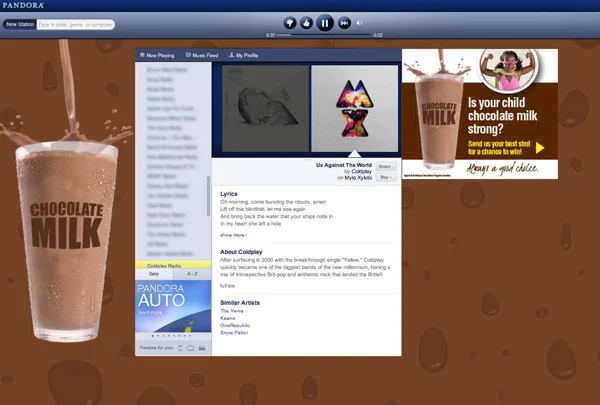Image resolution: width=600 pixels, height=405 pixels.
Task: Open the Now Playing tab
Action: 157,56
